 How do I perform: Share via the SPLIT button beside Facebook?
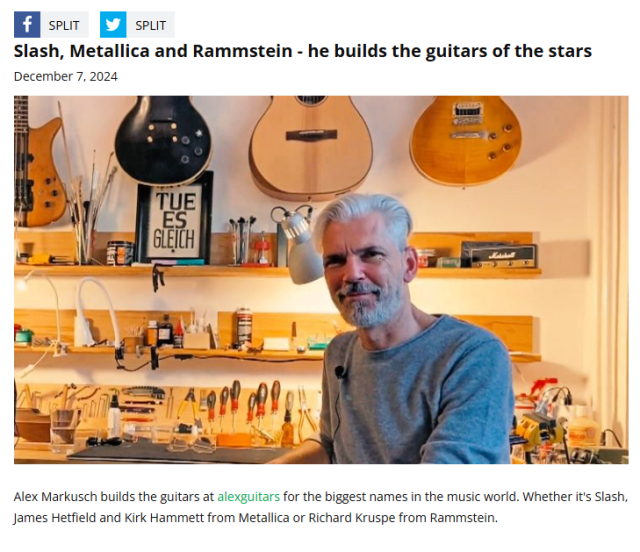pyautogui.click(x=64, y=25)
